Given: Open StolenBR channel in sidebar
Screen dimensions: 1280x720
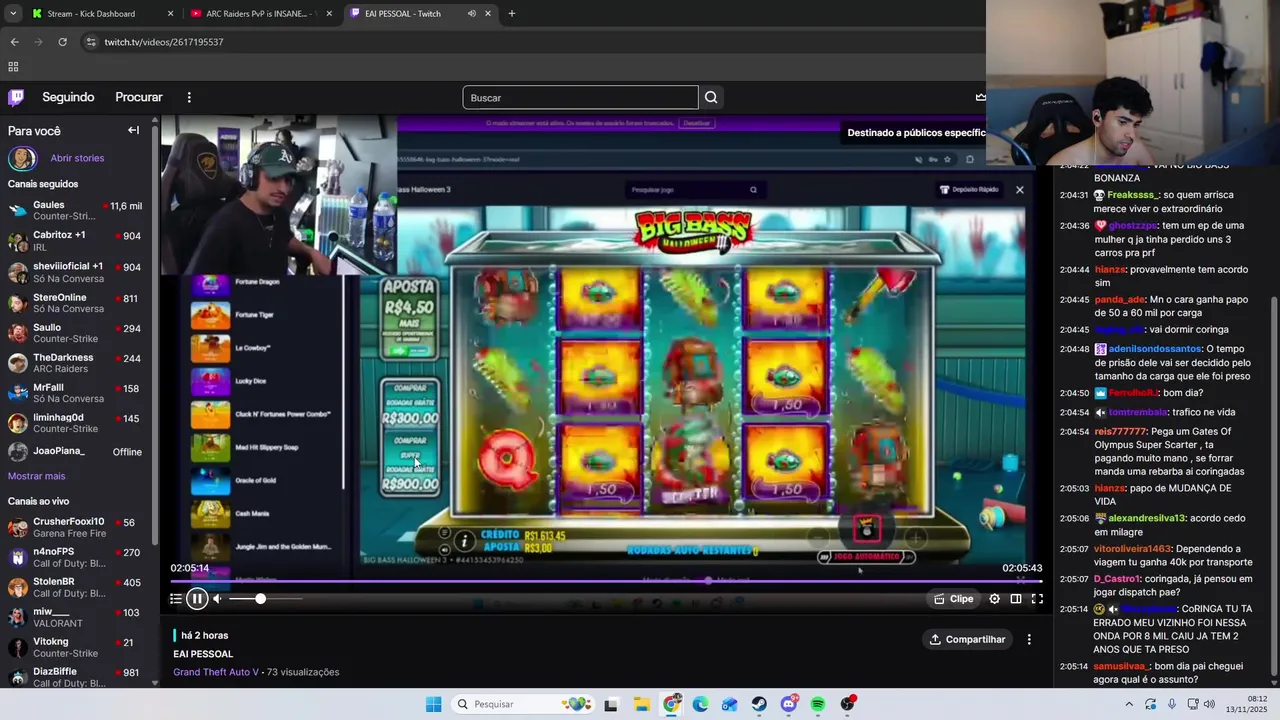Looking at the screenshot, I should click(x=77, y=587).
